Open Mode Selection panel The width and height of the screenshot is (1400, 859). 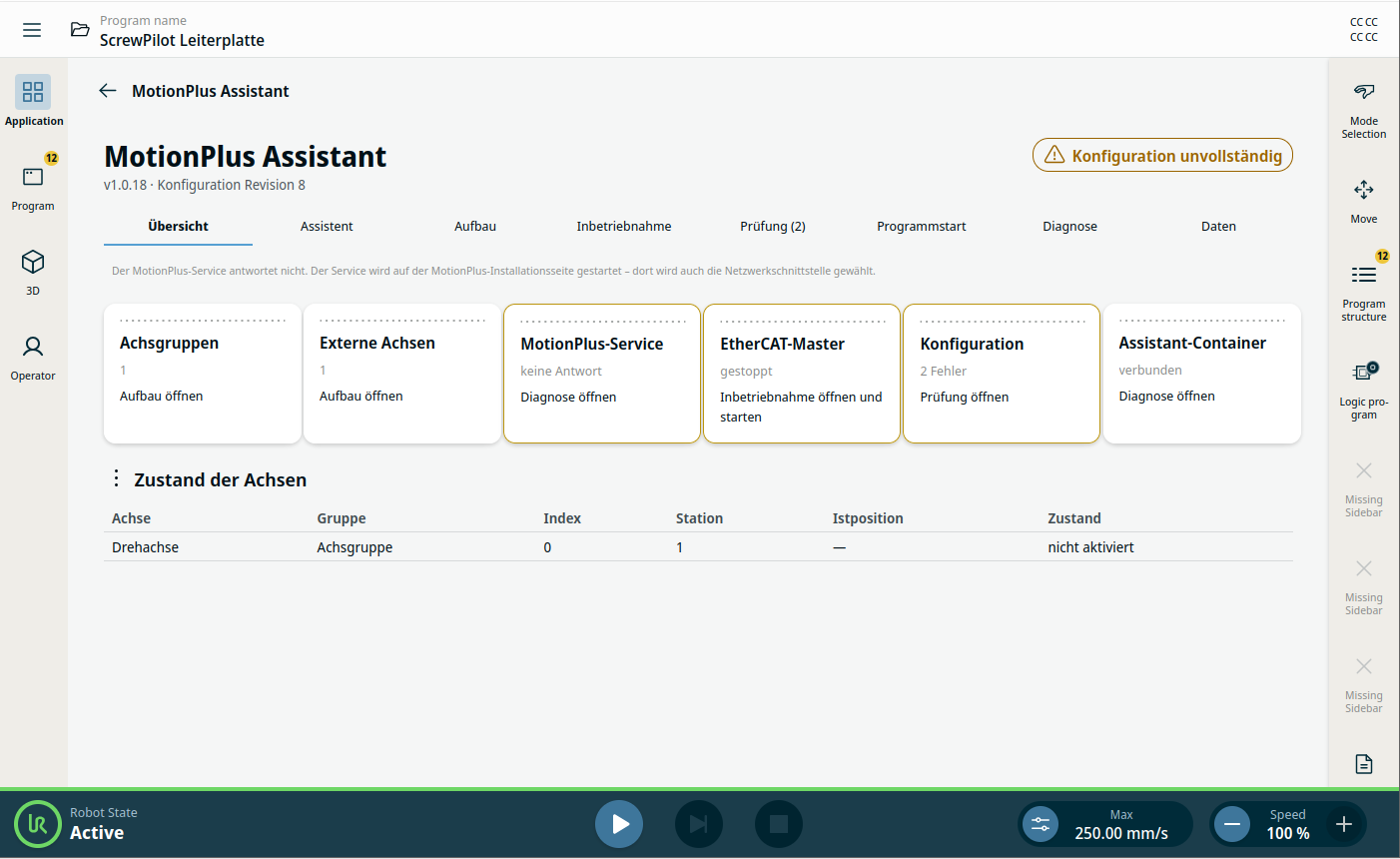click(1364, 110)
